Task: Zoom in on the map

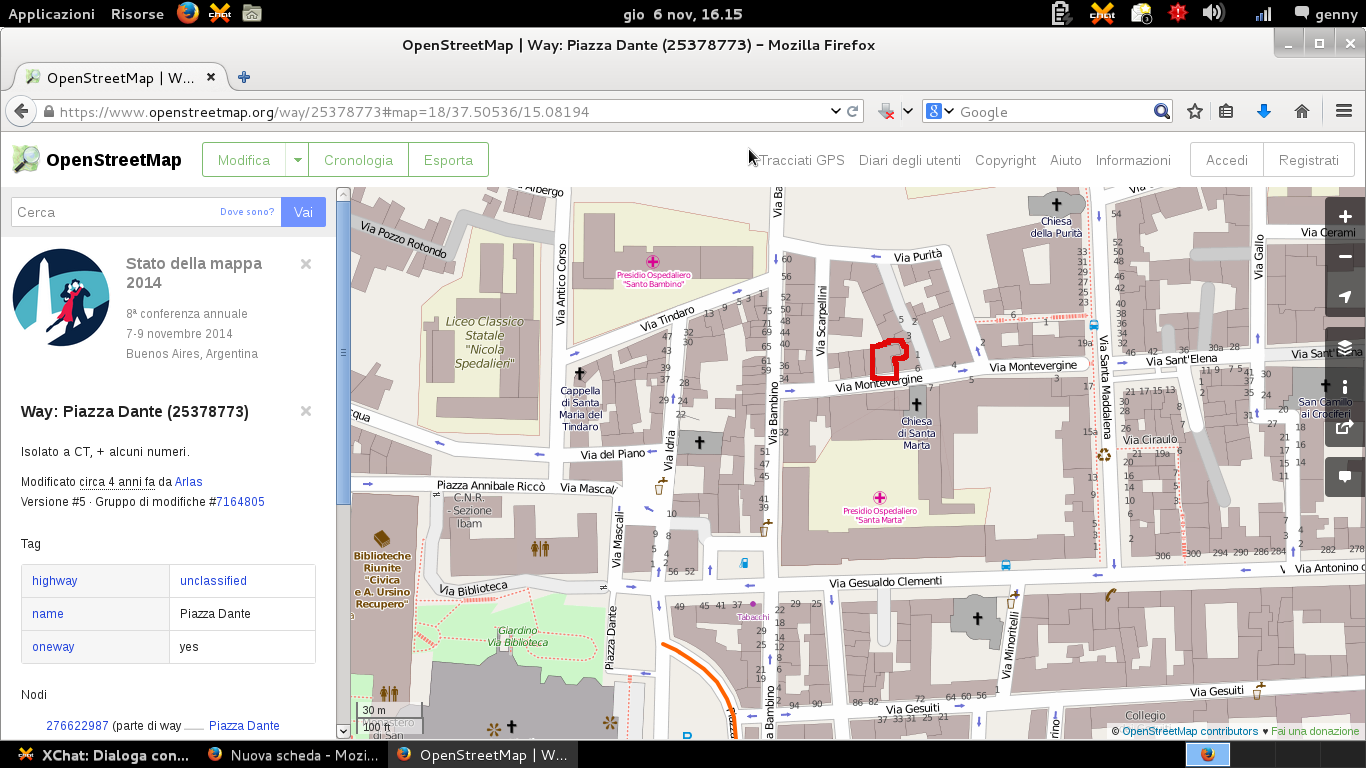Action: [x=1345, y=217]
